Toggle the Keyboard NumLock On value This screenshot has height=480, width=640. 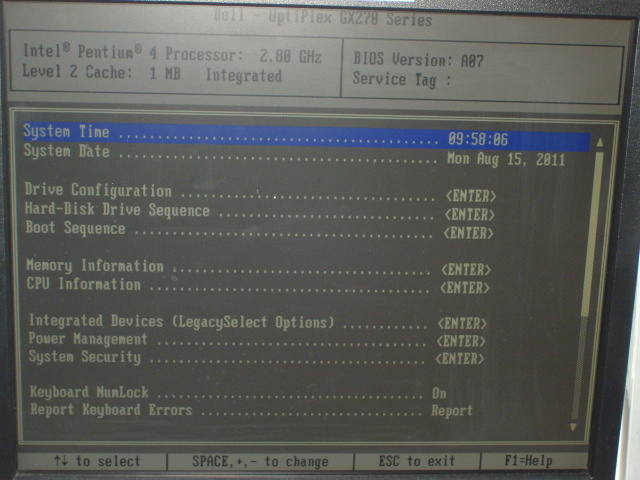click(439, 393)
